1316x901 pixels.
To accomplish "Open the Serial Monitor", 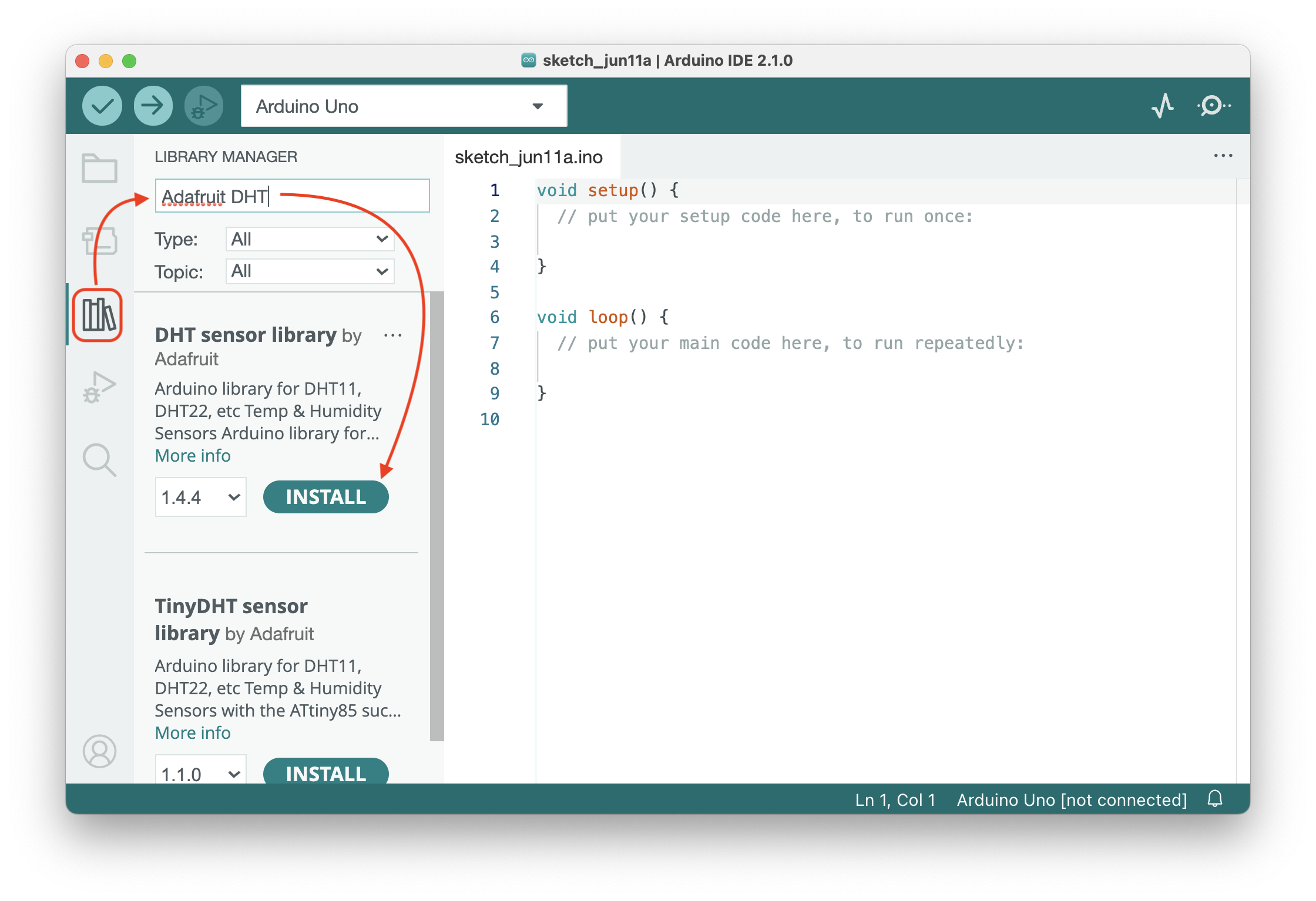I will pos(1213,106).
